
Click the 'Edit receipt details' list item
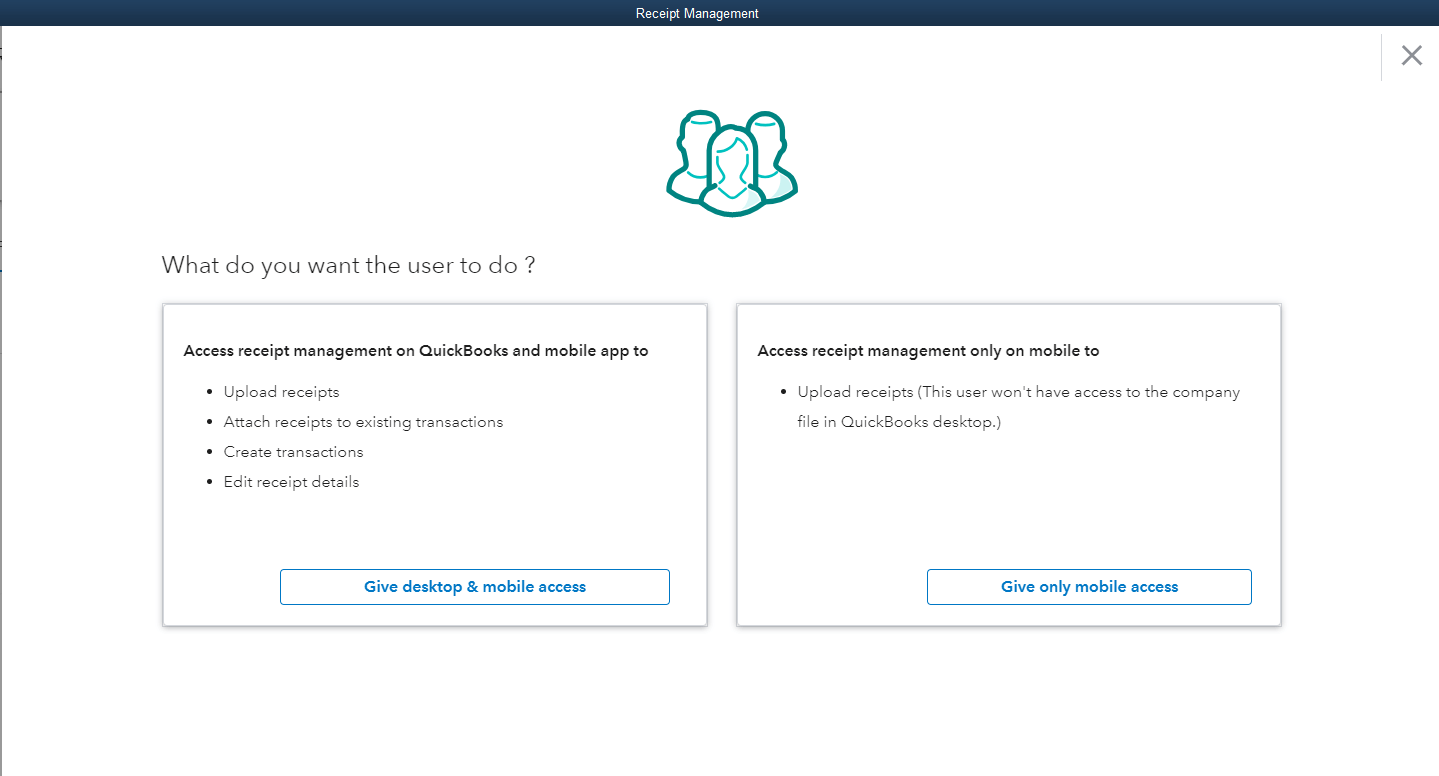click(291, 482)
